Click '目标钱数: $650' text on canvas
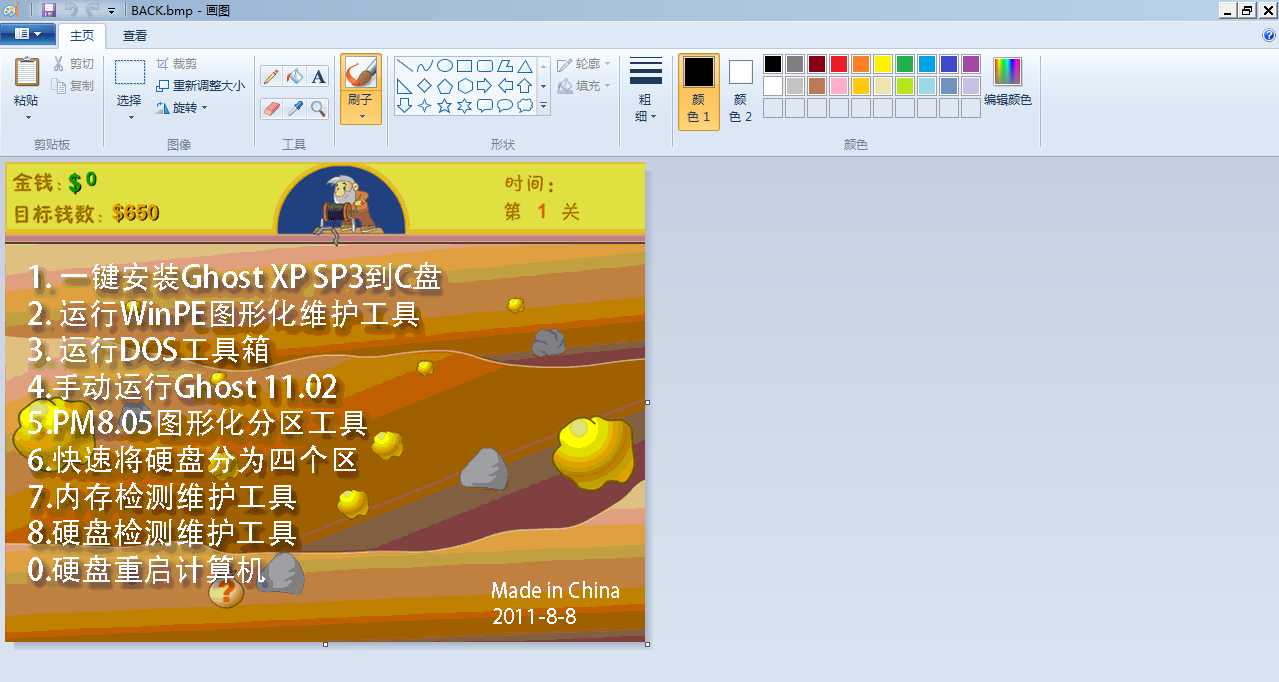The width and height of the screenshot is (1279, 682). pyautogui.click(x=86, y=213)
